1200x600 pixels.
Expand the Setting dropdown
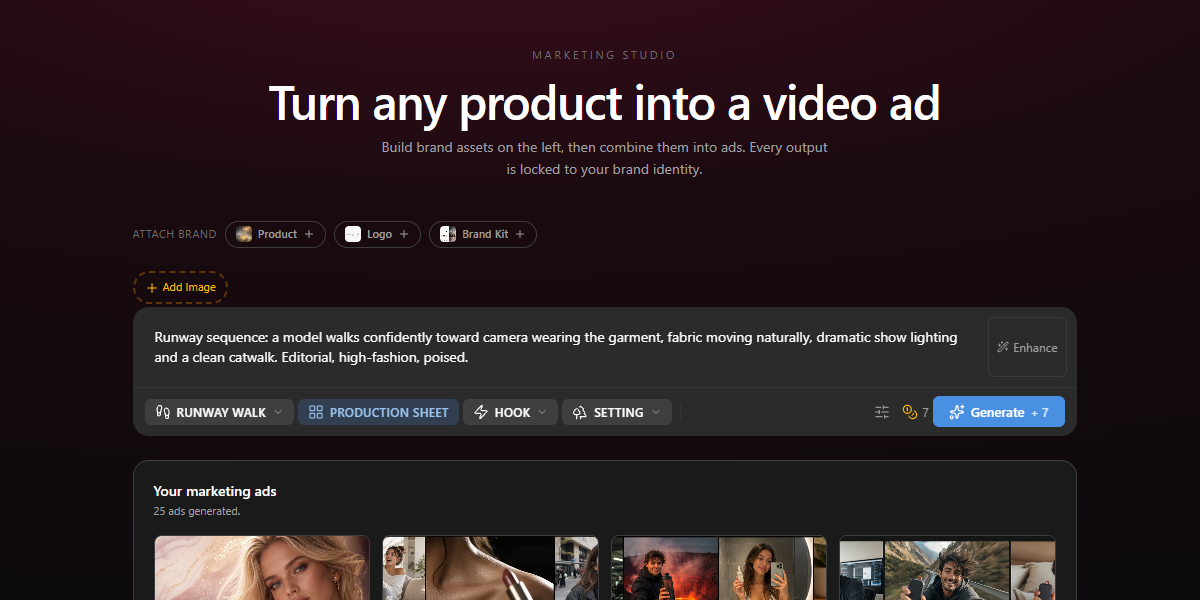pyautogui.click(x=617, y=412)
